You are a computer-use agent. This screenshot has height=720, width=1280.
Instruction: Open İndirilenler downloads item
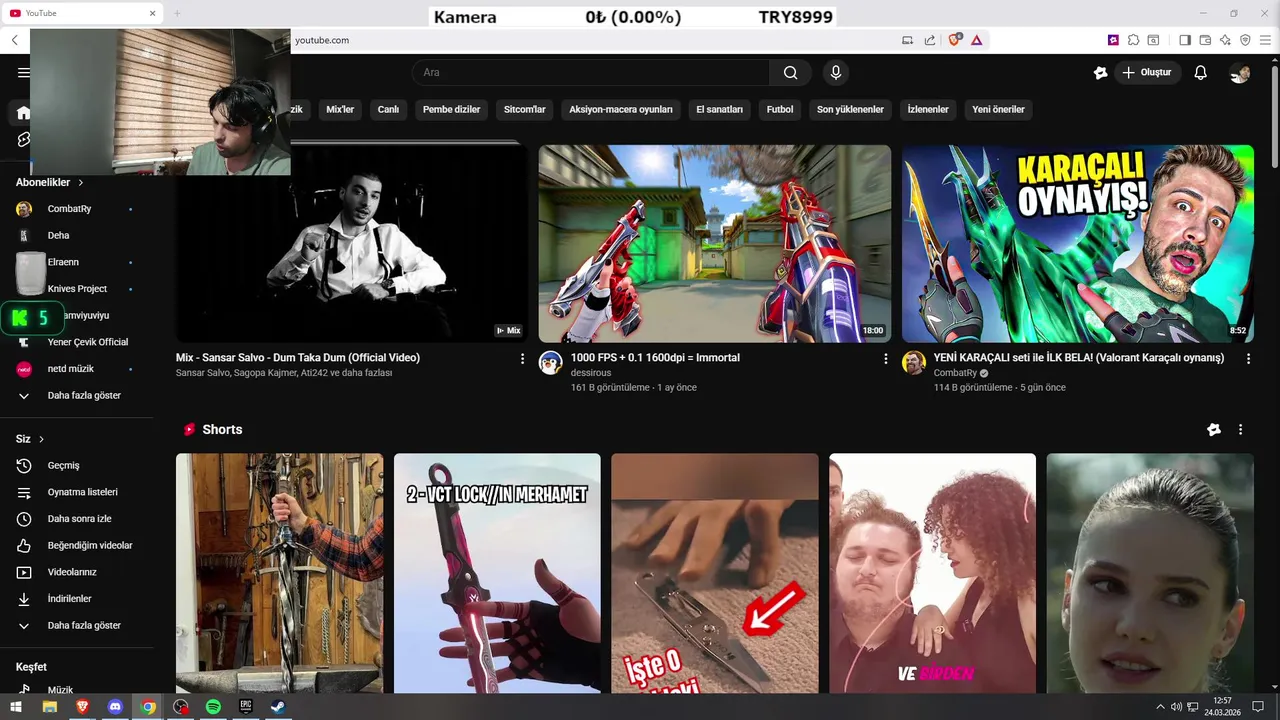pos(77,599)
